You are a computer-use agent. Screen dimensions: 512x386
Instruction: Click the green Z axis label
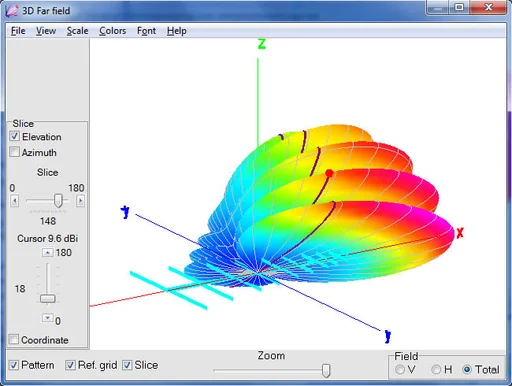coord(262,44)
